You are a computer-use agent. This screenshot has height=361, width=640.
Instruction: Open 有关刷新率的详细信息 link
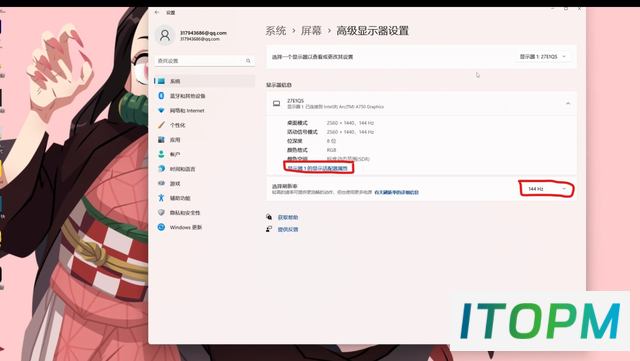pyautogui.click(x=396, y=192)
